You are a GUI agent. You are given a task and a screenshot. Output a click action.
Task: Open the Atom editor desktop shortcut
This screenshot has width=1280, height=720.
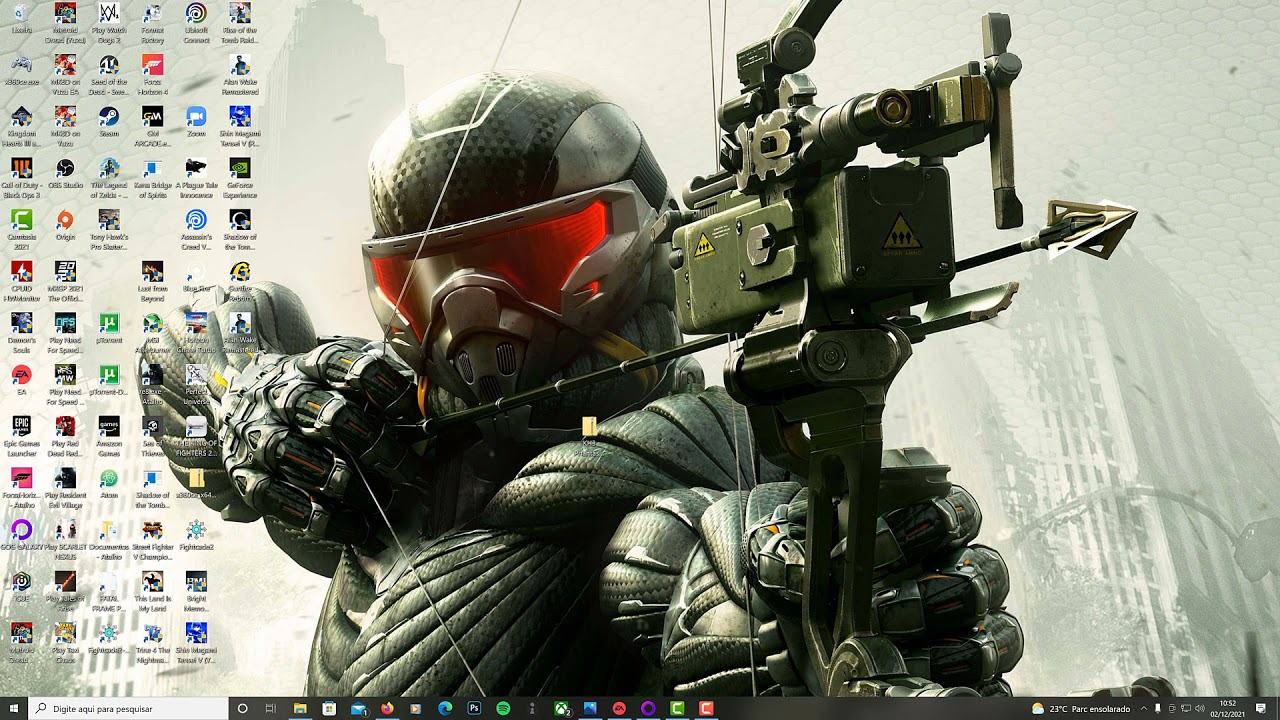pyautogui.click(x=109, y=486)
